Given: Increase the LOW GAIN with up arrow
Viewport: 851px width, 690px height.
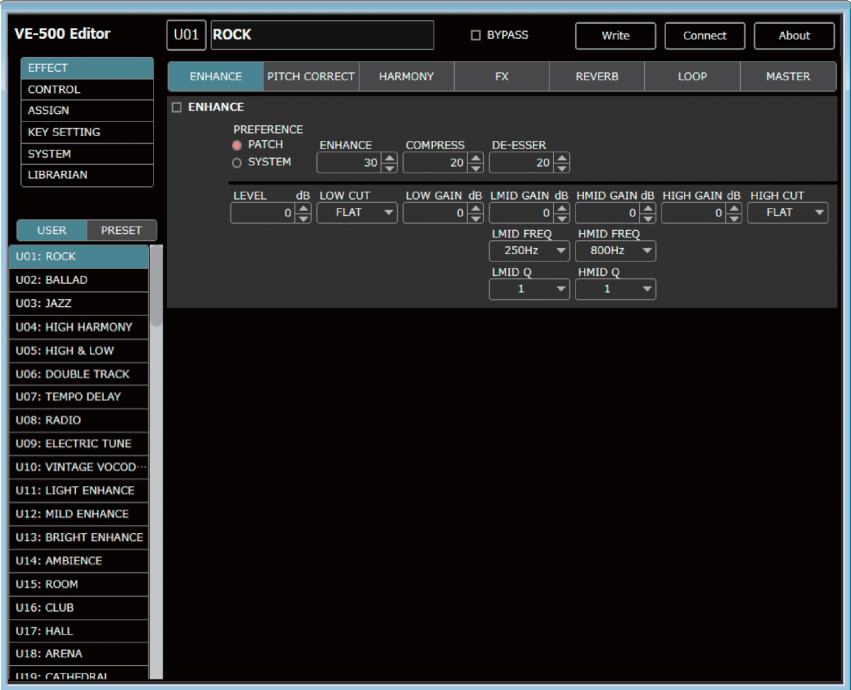Looking at the screenshot, I should point(475,208).
